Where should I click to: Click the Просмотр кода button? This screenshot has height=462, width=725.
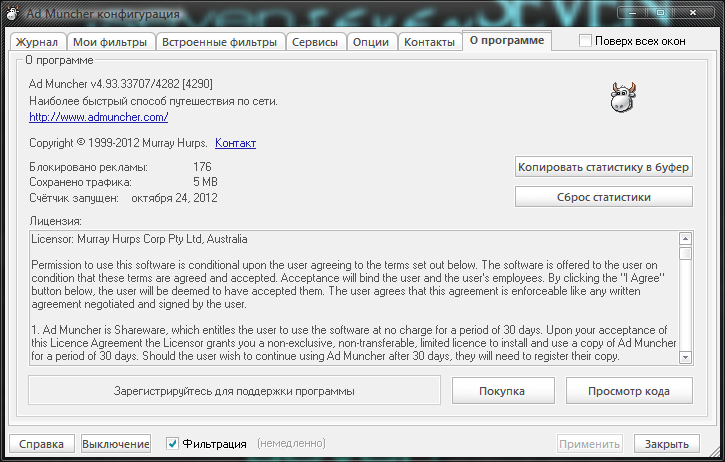629,391
